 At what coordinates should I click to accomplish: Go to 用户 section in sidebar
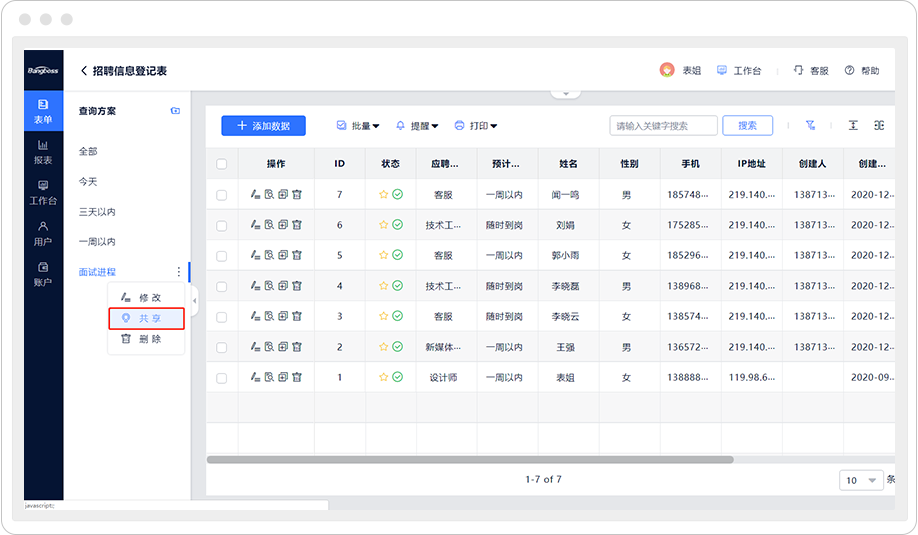tap(43, 233)
